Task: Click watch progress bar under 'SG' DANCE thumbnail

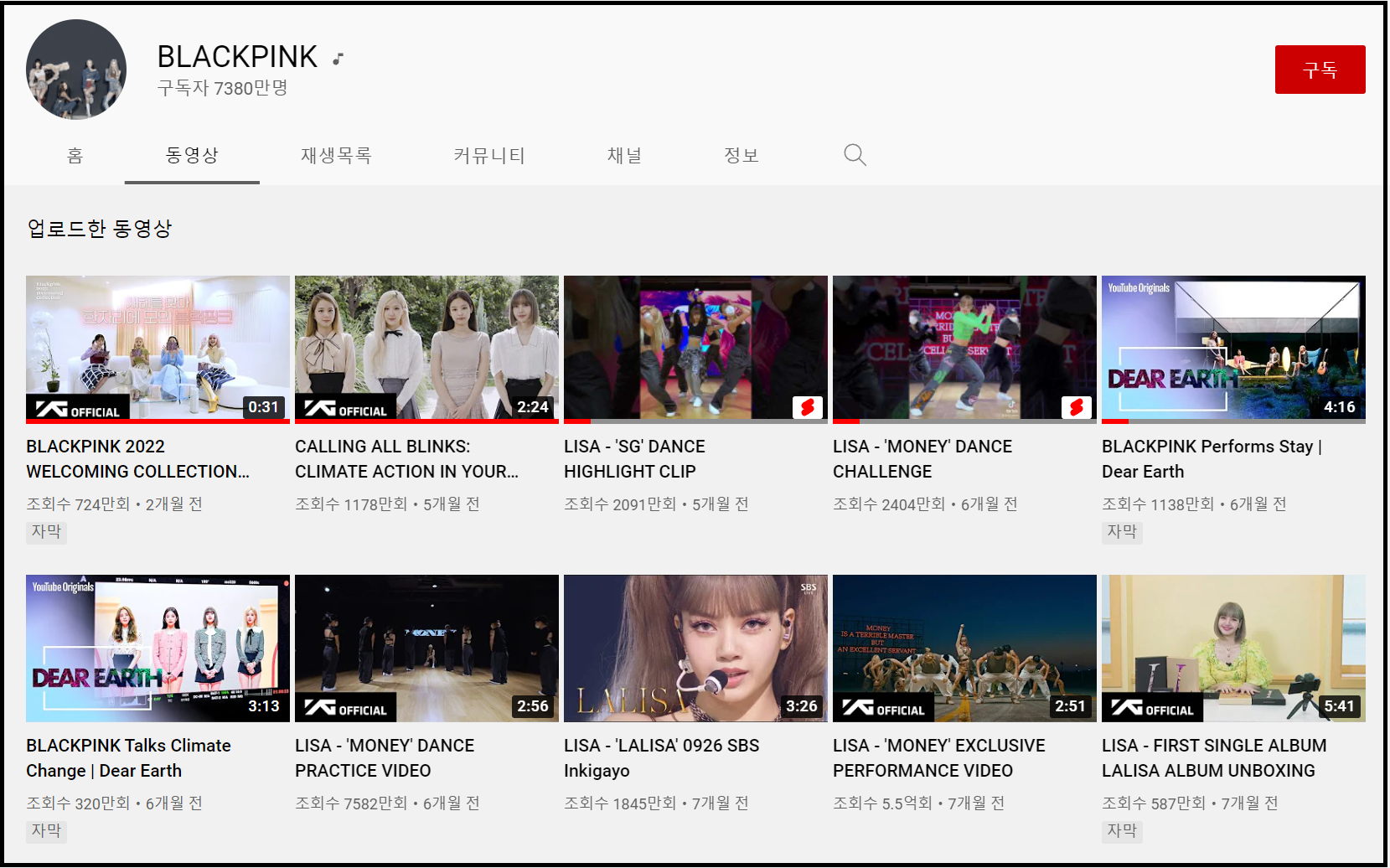Action: coord(695,421)
